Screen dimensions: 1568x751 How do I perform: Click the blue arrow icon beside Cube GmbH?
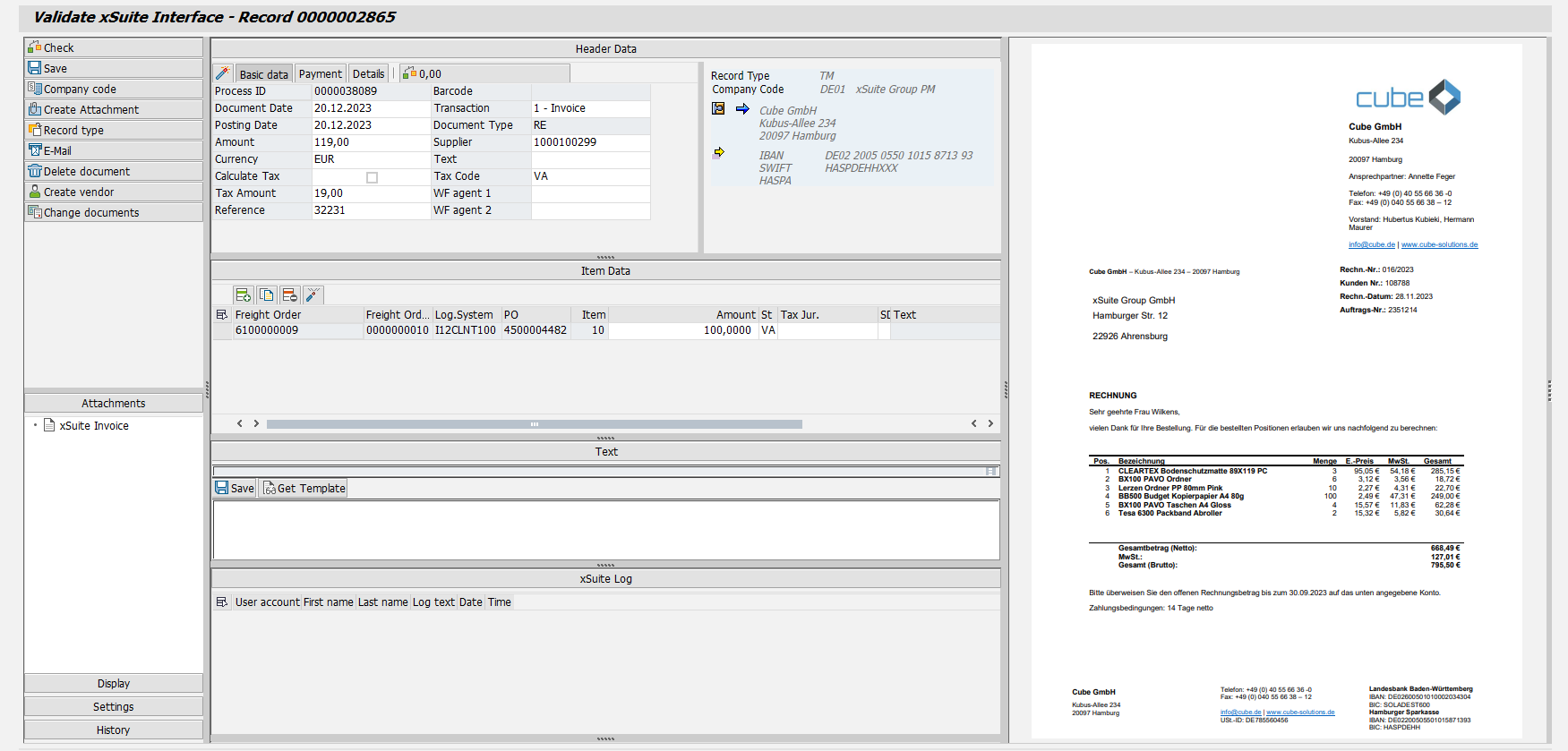click(x=742, y=108)
